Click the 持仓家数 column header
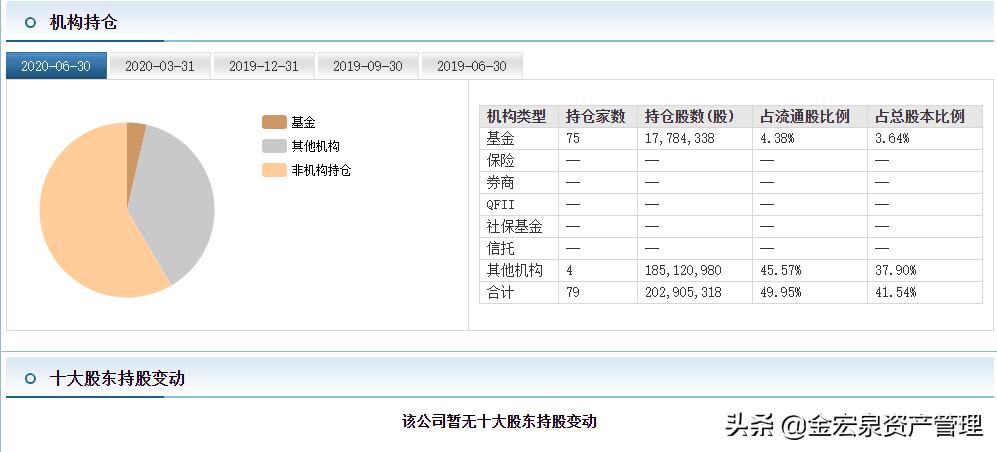The height and width of the screenshot is (452, 997). (x=596, y=116)
